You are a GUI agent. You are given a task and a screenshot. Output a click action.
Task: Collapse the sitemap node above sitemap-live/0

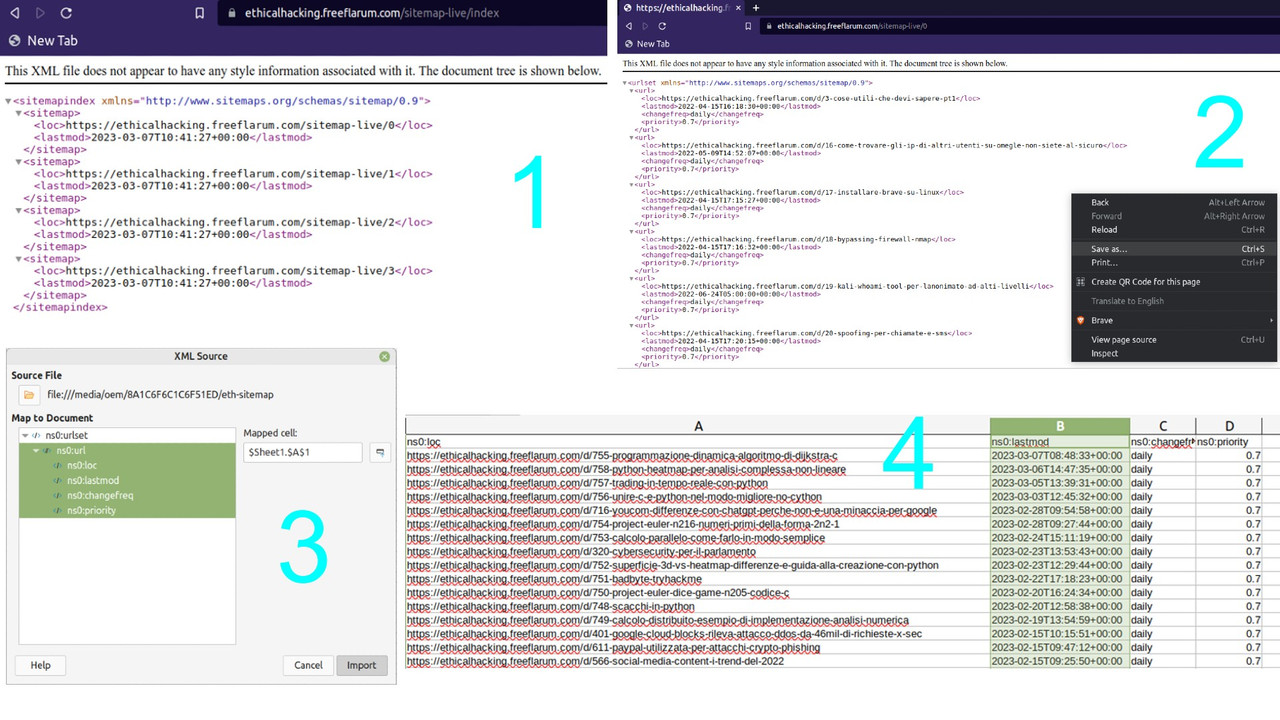[18, 113]
